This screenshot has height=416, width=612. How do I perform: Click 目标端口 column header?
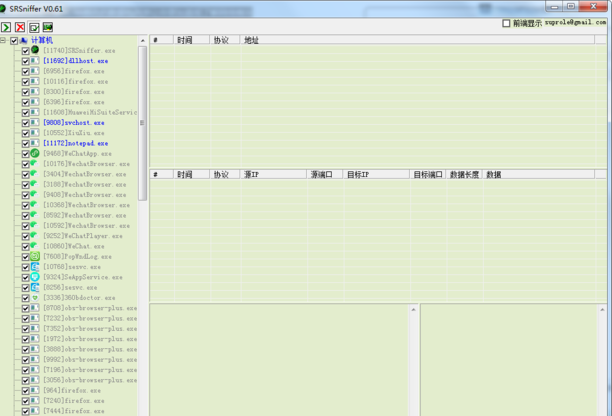point(428,174)
